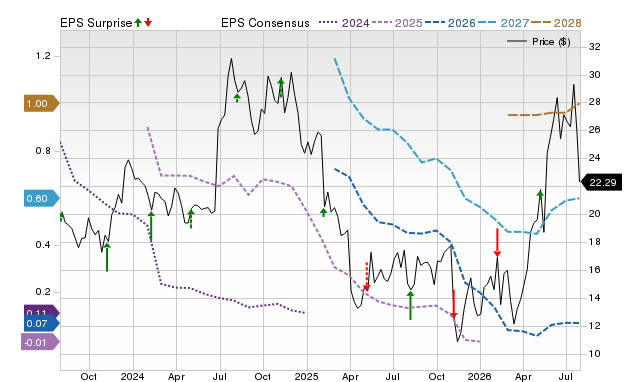Click the green up arrow in EPS Surprise legend
This screenshot has height=382, width=640.
click(138, 23)
